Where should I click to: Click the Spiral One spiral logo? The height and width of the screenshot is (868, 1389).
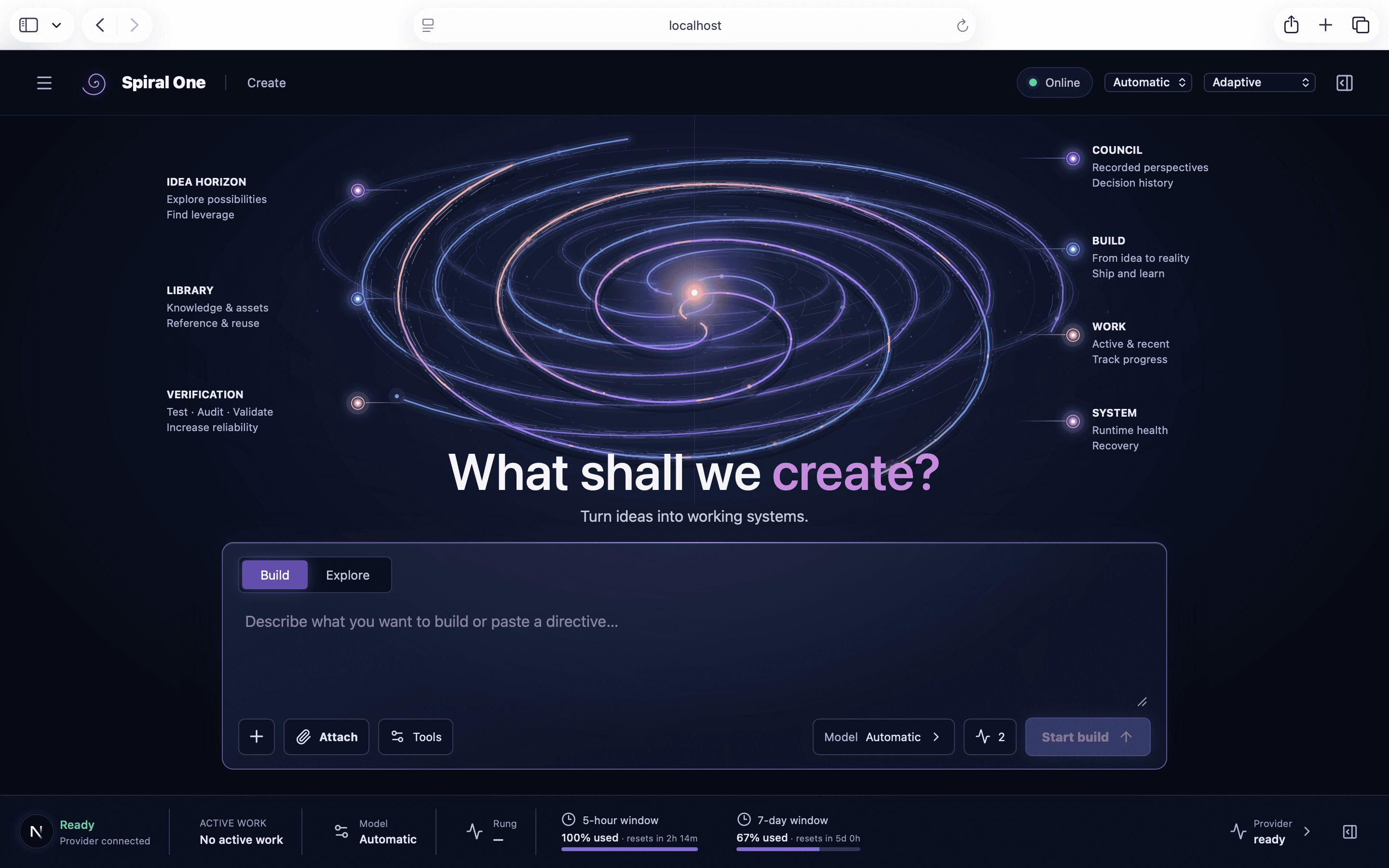[94, 83]
